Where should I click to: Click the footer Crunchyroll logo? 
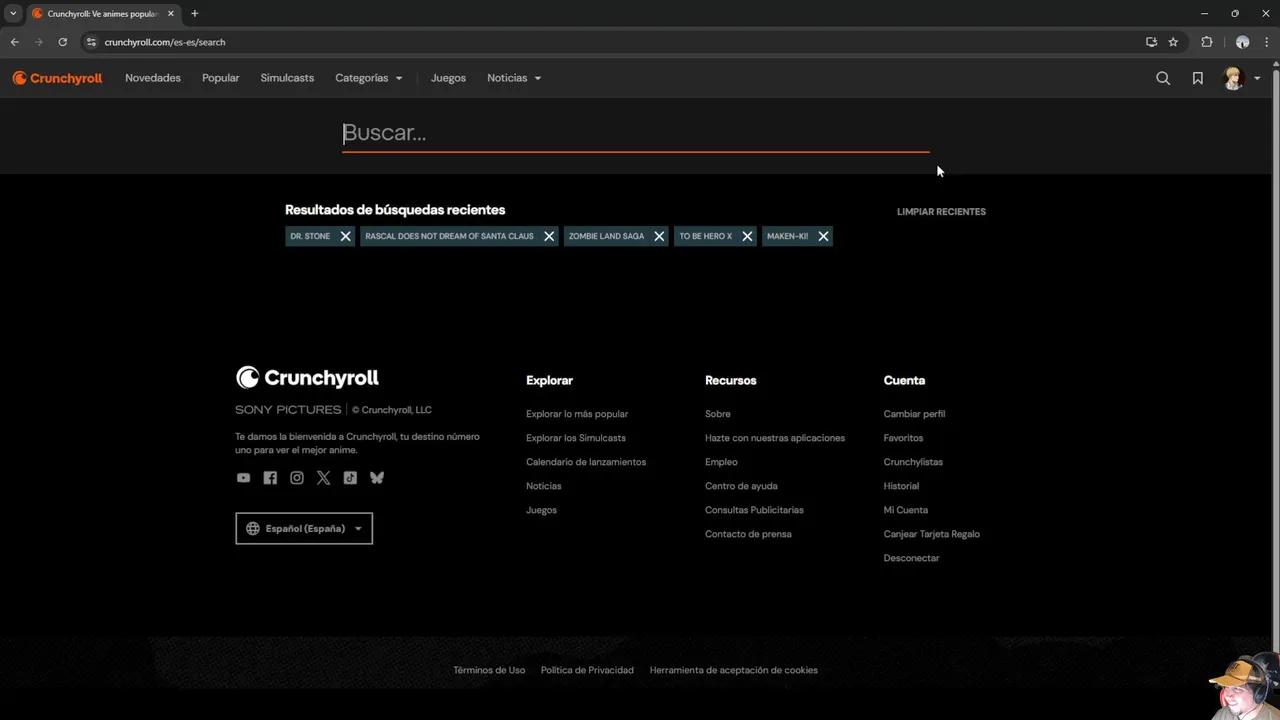pyautogui.click(x=307, y=377)
